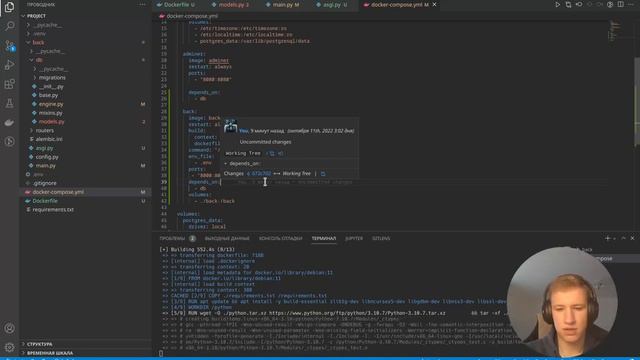Collapse the db folder
Viewport: 640px width, 360px height.
pyautogui.click(x=39, y=60)
